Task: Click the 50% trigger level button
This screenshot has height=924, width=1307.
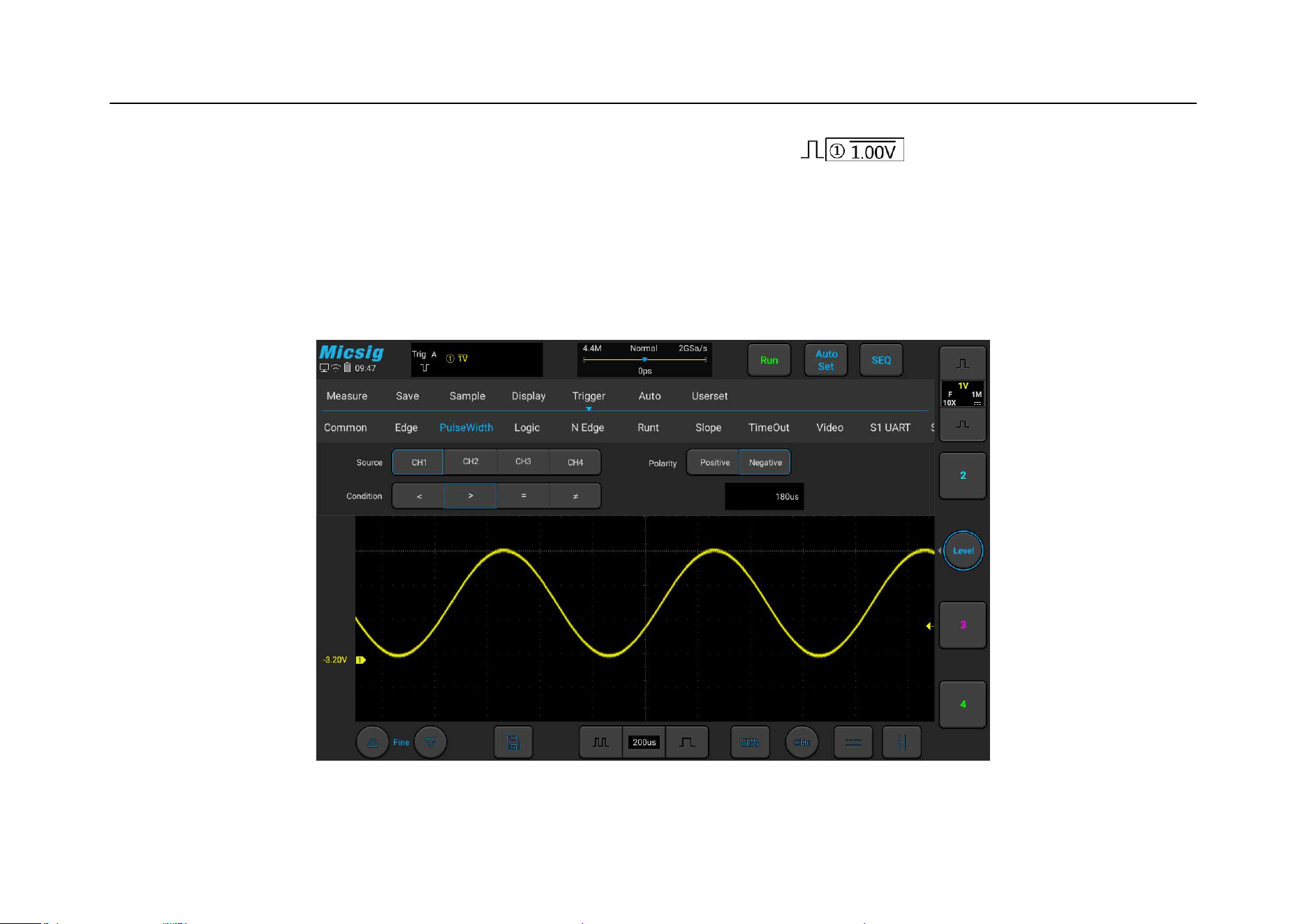Action: (750, 743)
